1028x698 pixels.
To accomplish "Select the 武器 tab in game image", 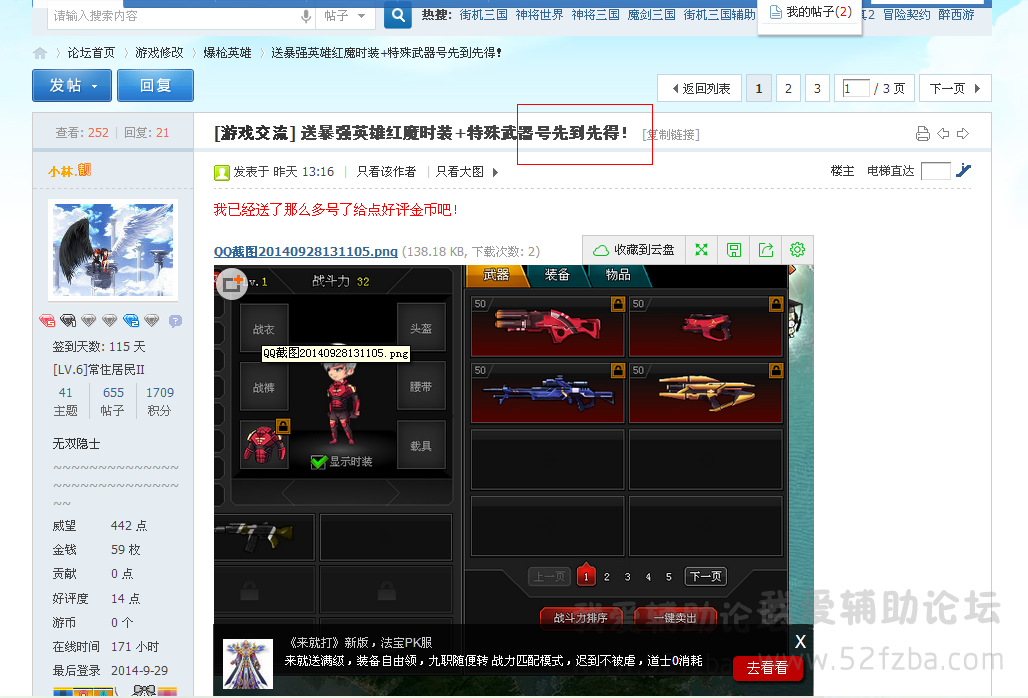I will click(x=496, y=275).
